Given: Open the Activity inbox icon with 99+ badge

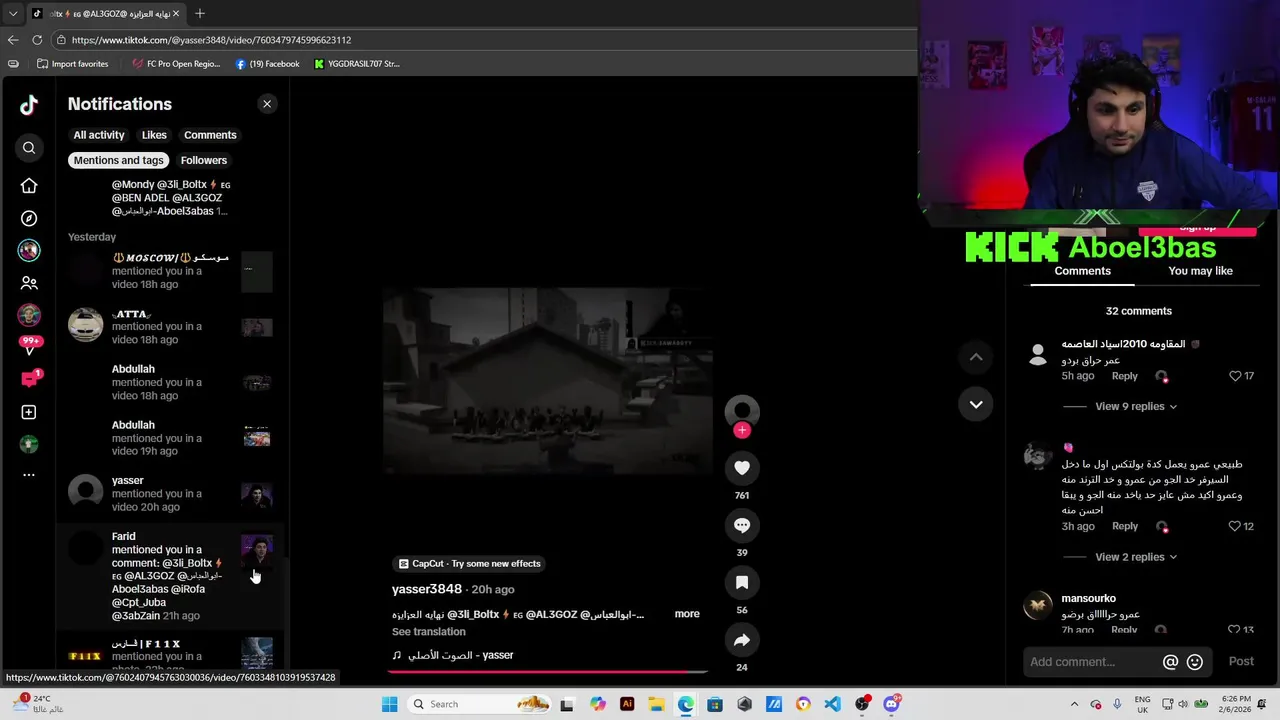Looking at the screenshot, I should coord(29,346).
